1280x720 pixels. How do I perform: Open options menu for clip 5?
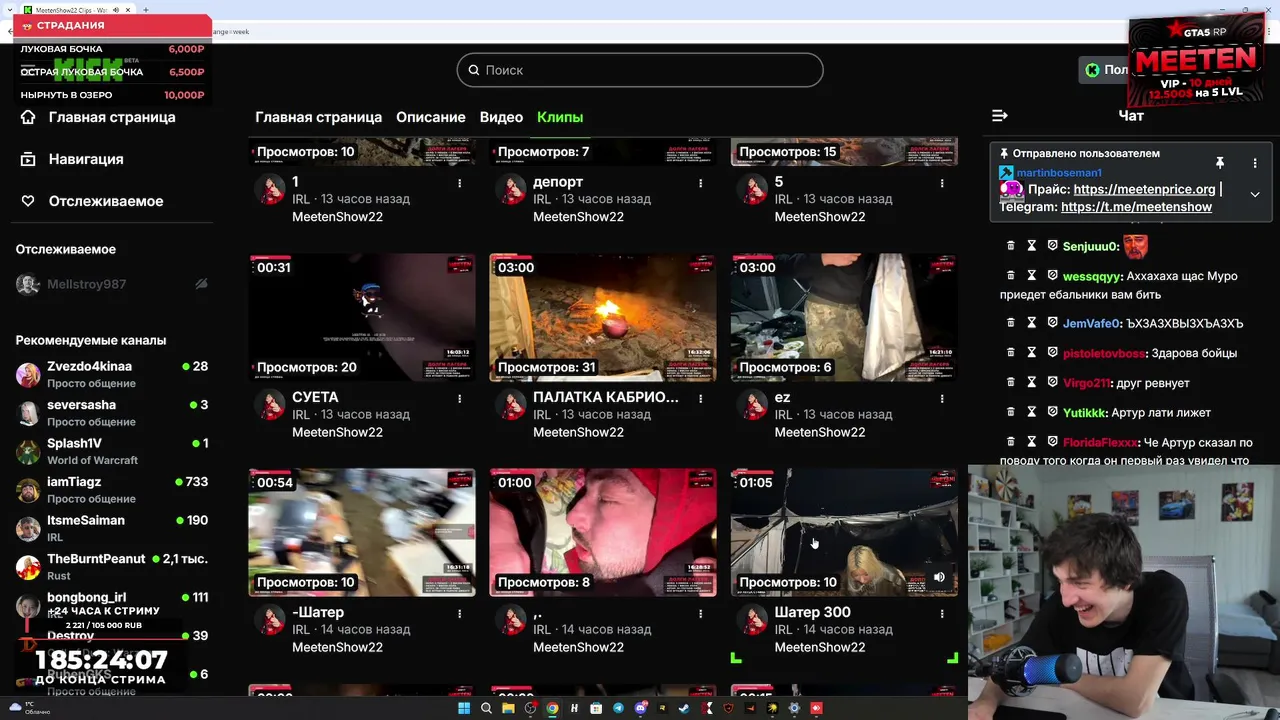942,183
